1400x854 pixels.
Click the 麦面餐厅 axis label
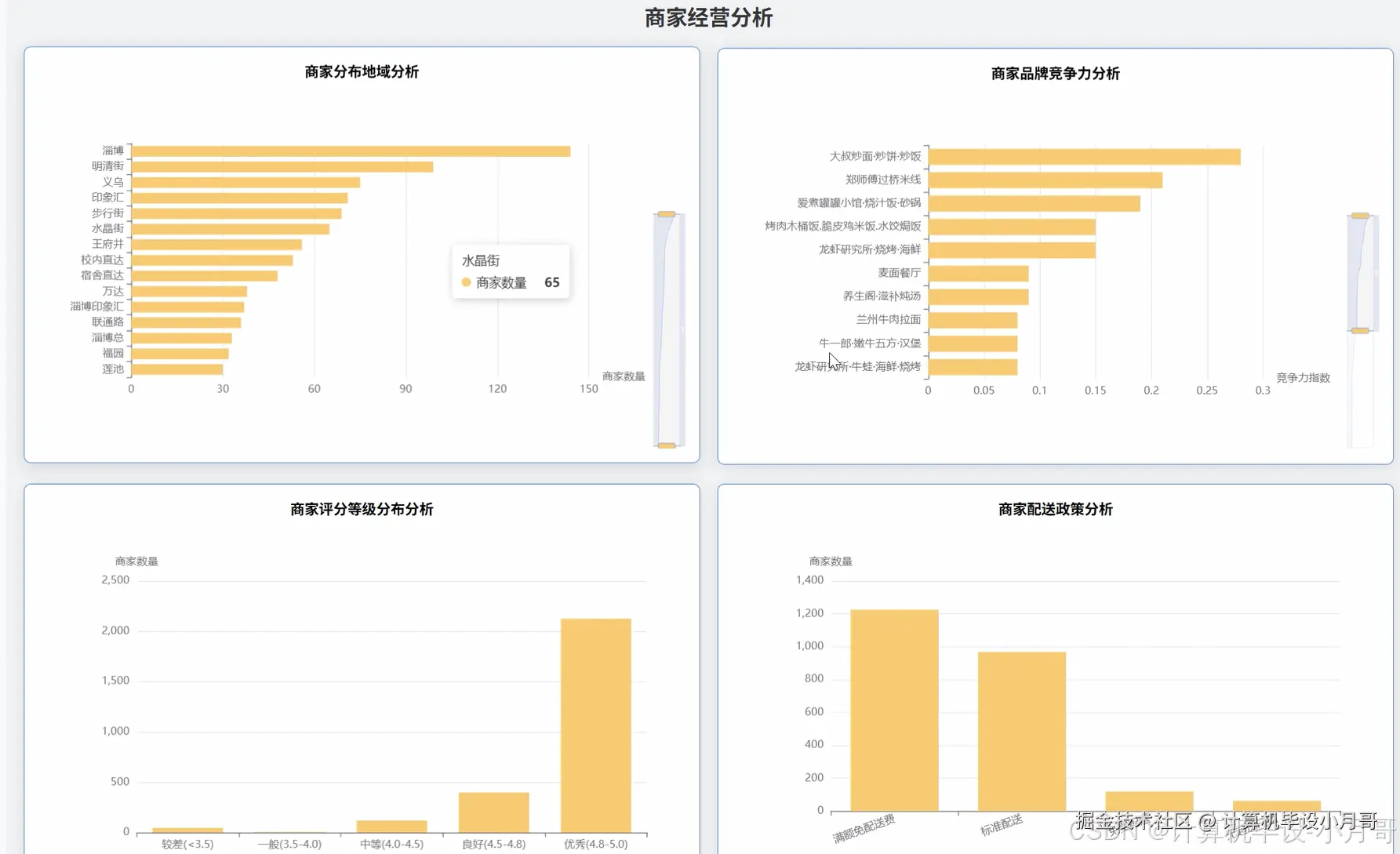click(x=900, y=273)
